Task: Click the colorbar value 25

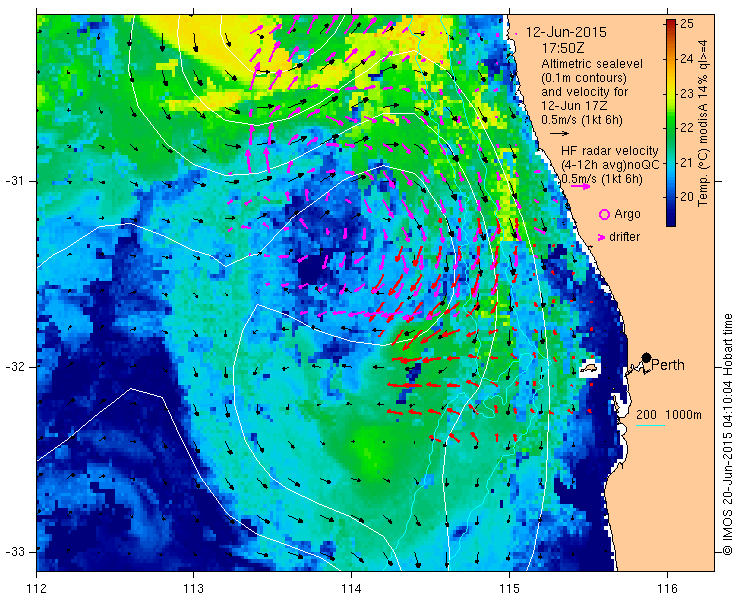Action: click(687, 24)
